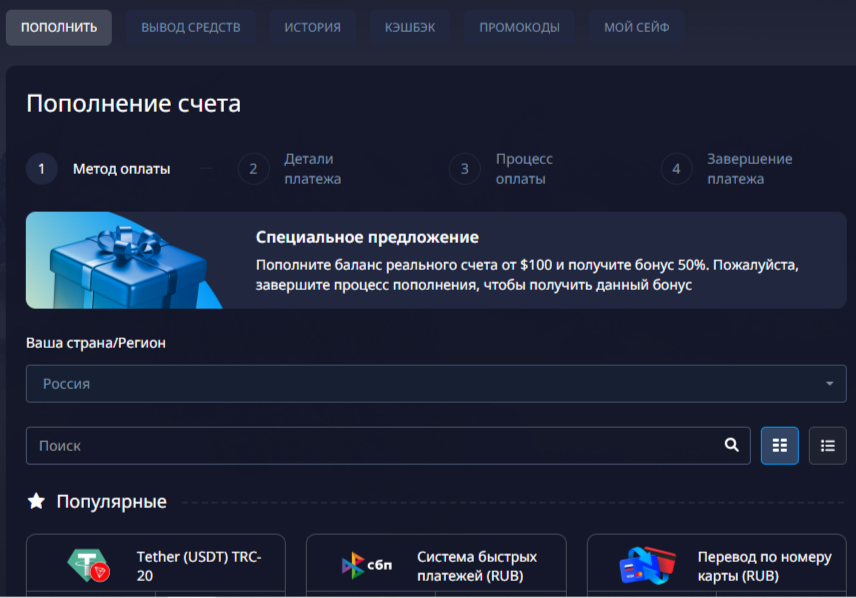Viewport: 856px width, 598px height.
Task: Switch to the История tab
Action: pos(312,27)
